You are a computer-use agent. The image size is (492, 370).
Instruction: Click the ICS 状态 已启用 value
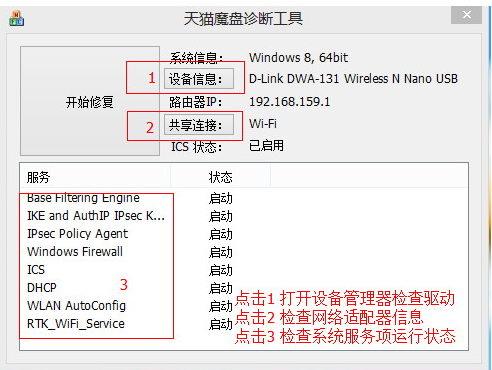click(266, 146)
